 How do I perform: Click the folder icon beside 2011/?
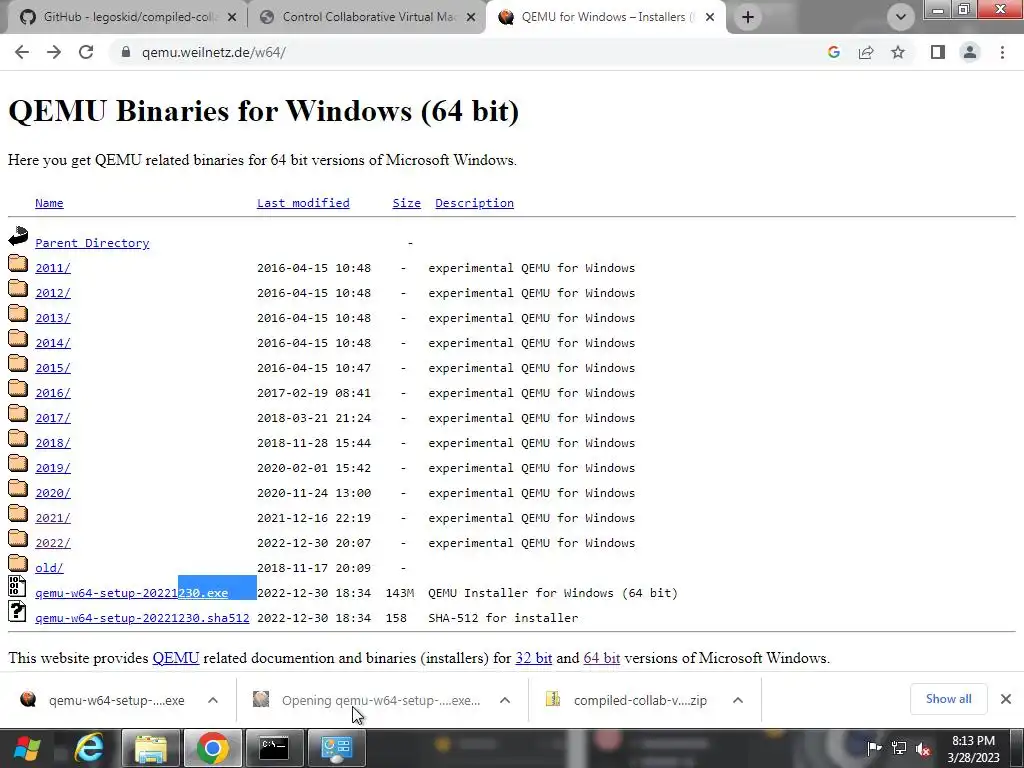coord(18,263)
